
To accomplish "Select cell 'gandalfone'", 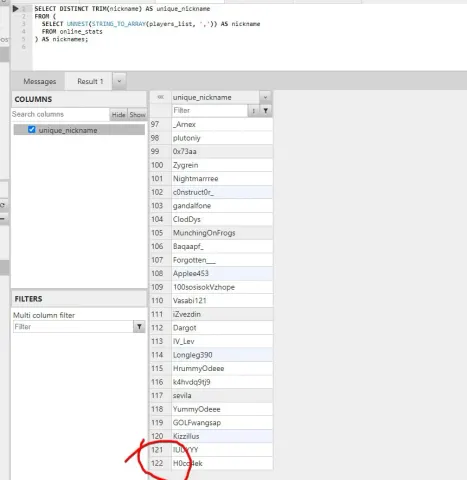I will pyautogui.click(x=222, y=206).
